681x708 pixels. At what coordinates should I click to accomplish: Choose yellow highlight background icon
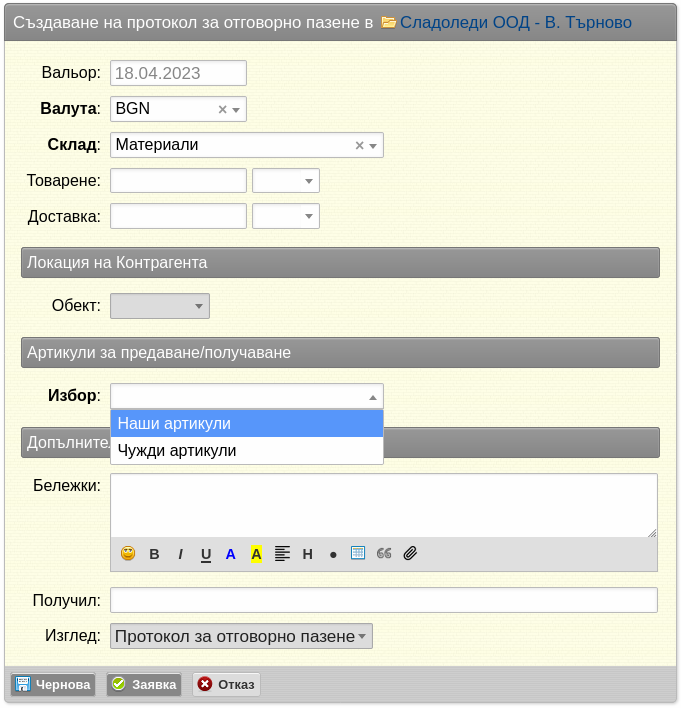pyautogui.click(x=256, y=554)
